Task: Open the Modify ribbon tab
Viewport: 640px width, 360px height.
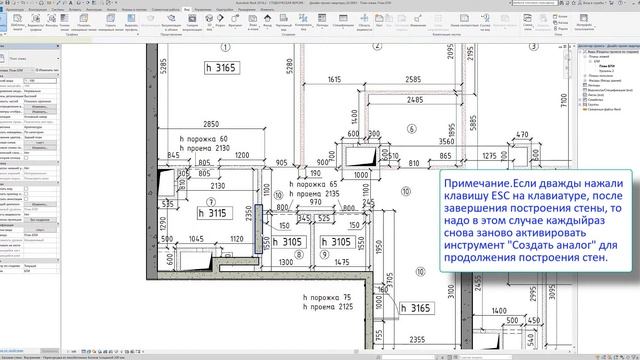Action: click(267, 9)
